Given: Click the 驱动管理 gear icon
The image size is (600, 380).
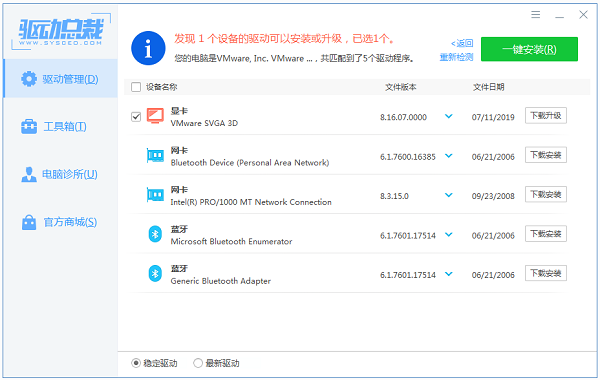Looking at the screenshot, I should coord(29,79).
